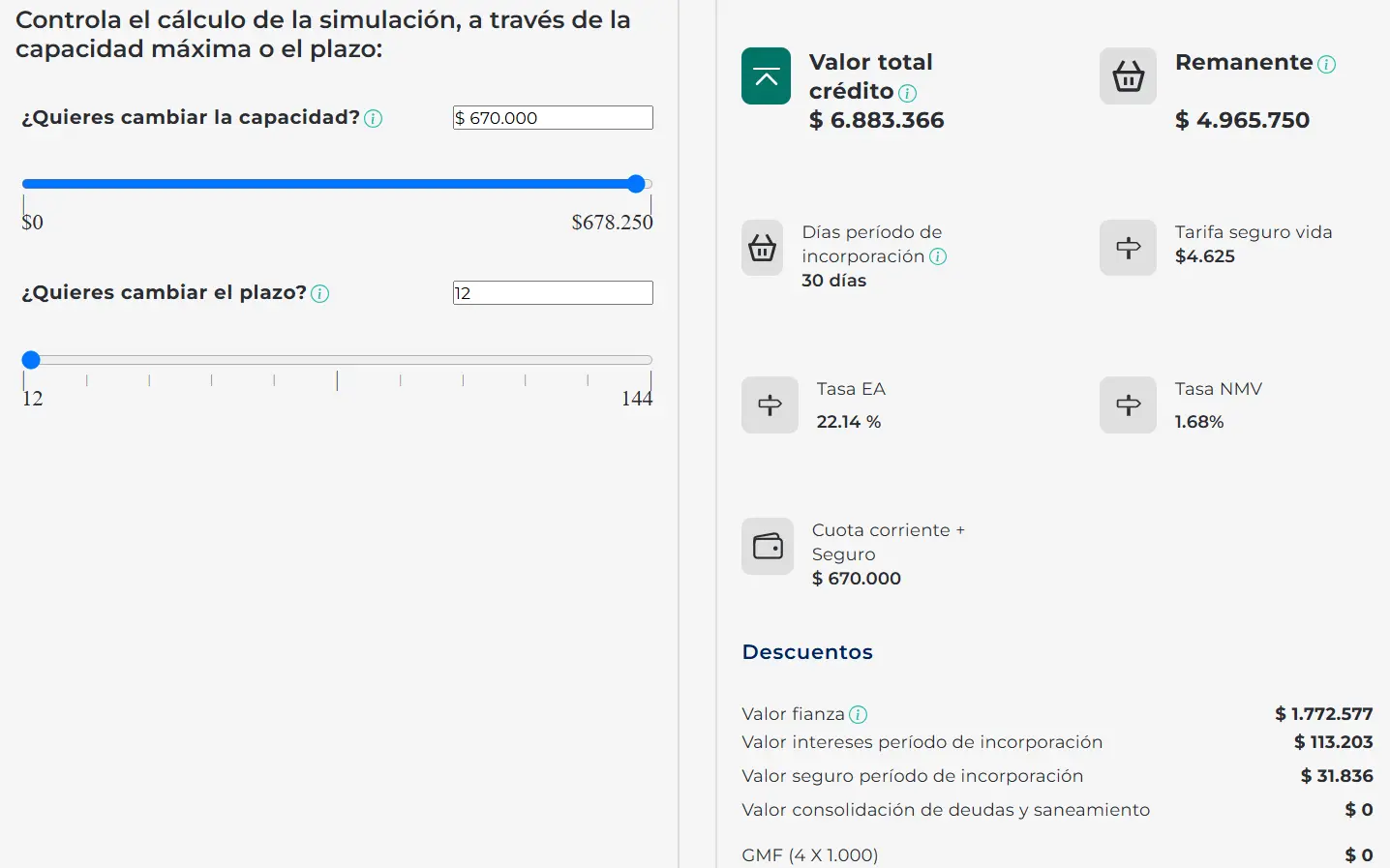Click the plazo slider handle at 12

click(x=31, y=360)
